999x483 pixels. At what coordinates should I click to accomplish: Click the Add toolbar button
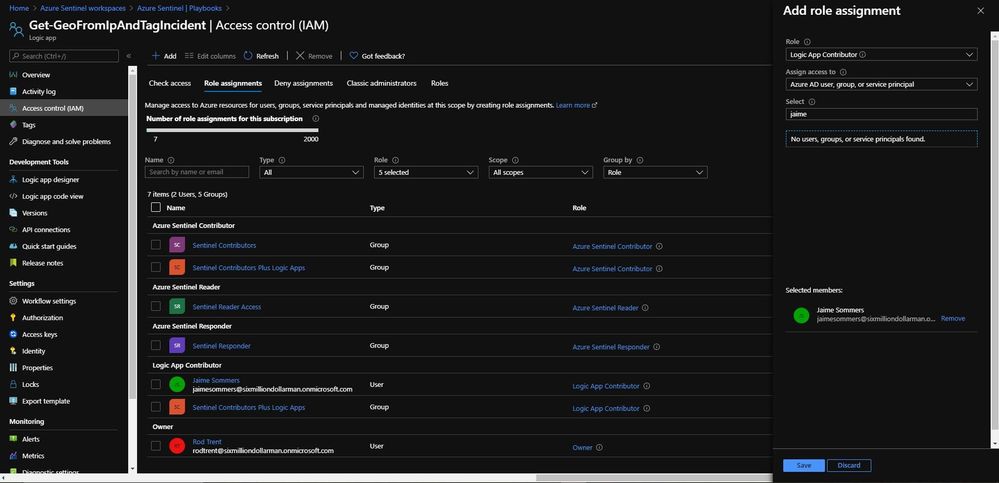click(164, 56)
